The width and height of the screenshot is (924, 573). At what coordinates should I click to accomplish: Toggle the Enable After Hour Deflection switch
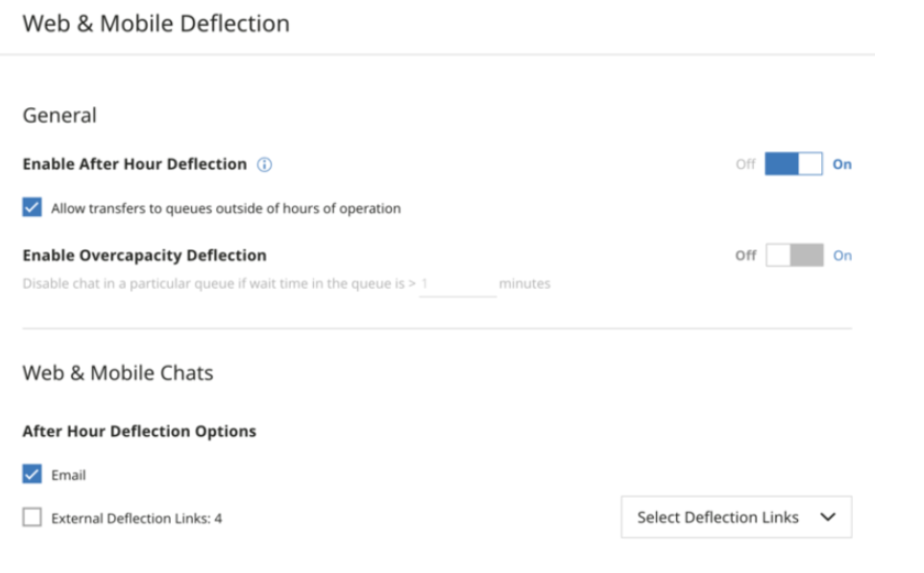[x=793, y=164]
